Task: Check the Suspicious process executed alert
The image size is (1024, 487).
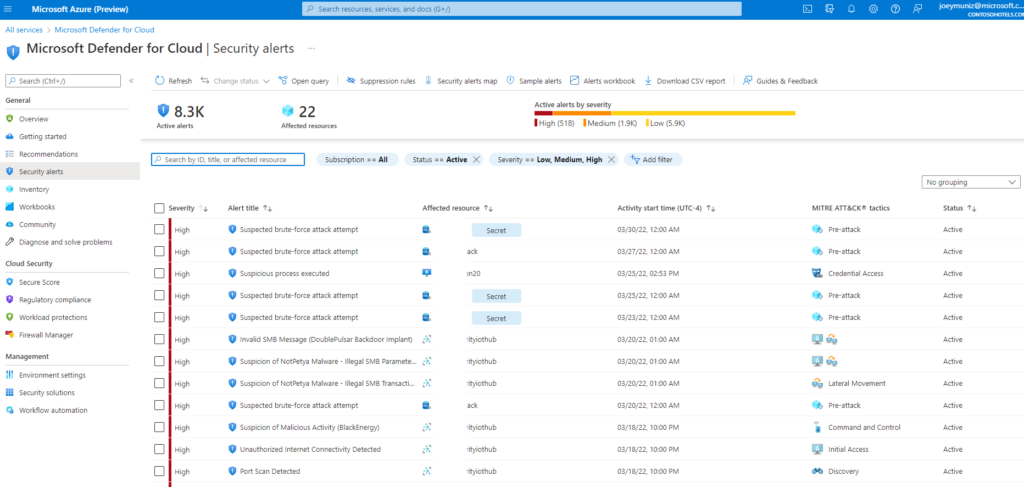Action: point(159,273)
